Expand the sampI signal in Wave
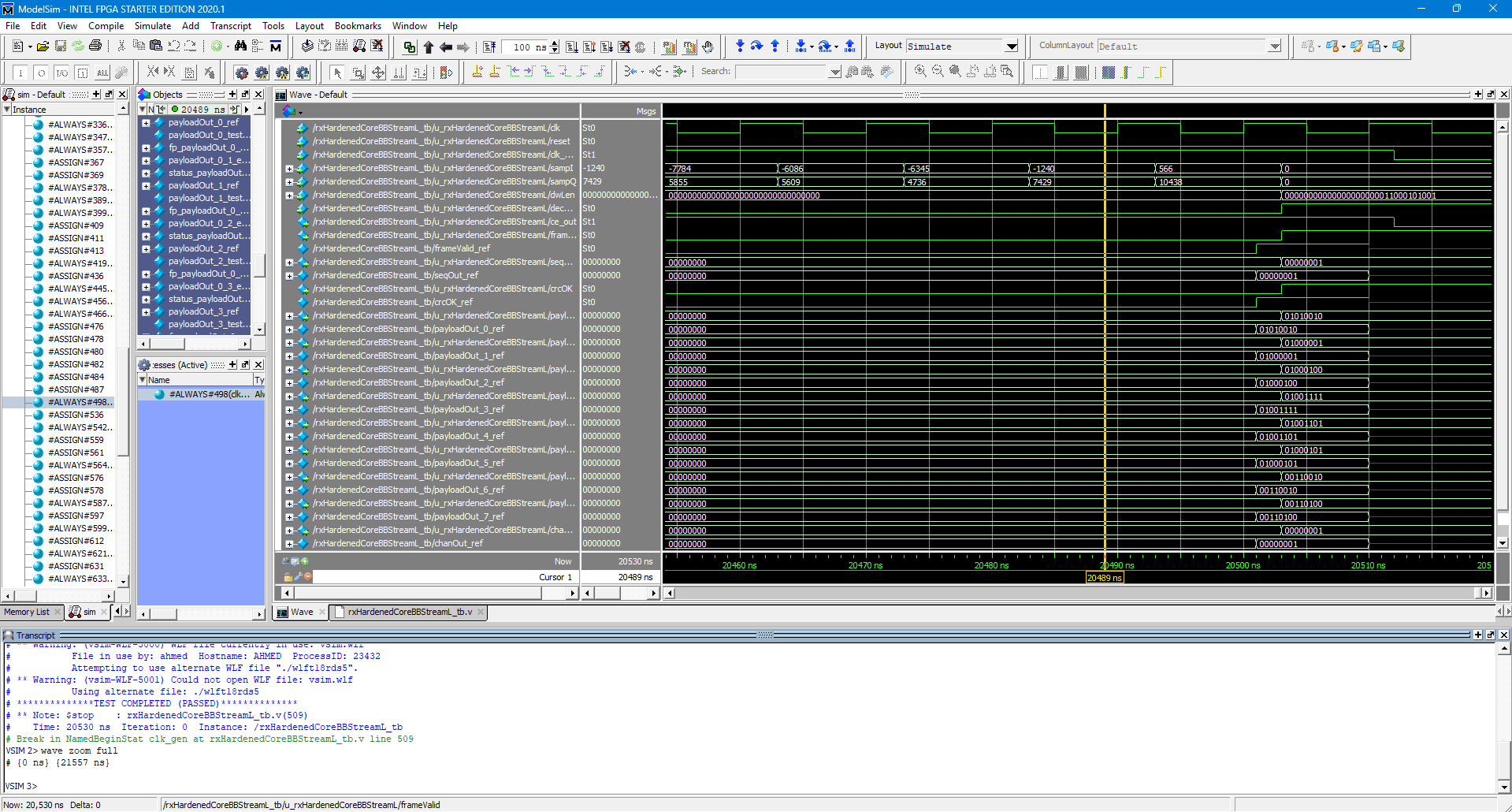Image resolution: width=1512 pixels, height=812 pixels. (x=289, y=169)
